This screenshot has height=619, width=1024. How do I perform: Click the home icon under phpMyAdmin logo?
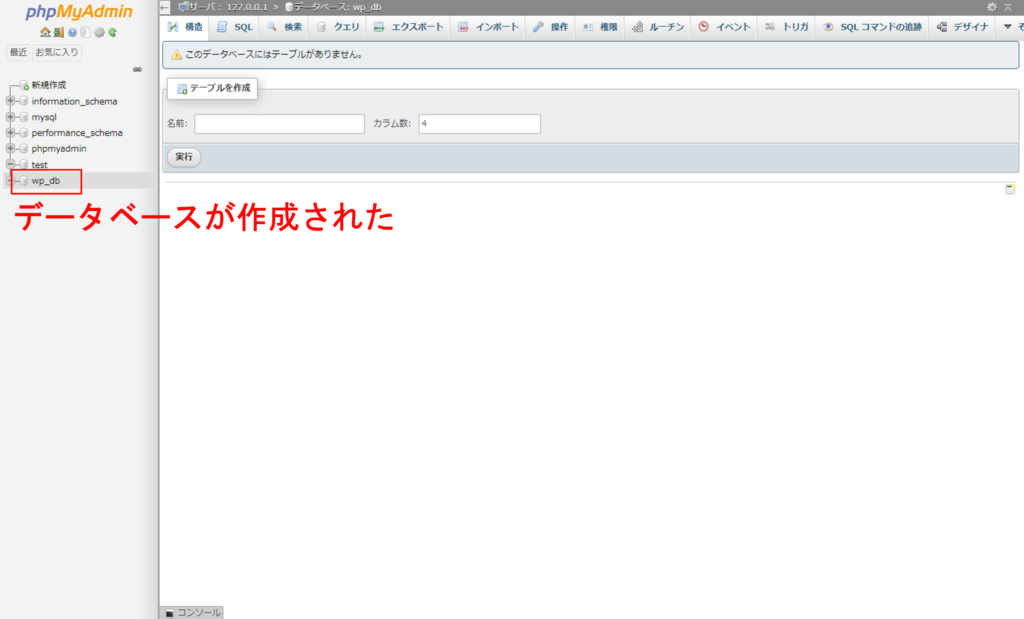(45, 33)
